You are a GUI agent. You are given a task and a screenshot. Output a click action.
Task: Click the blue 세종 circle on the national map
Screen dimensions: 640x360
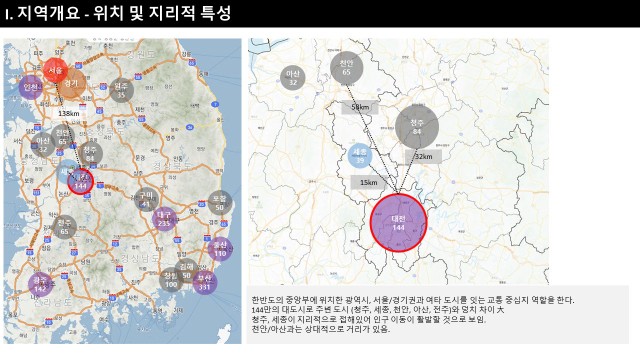[x=66, y=171]
